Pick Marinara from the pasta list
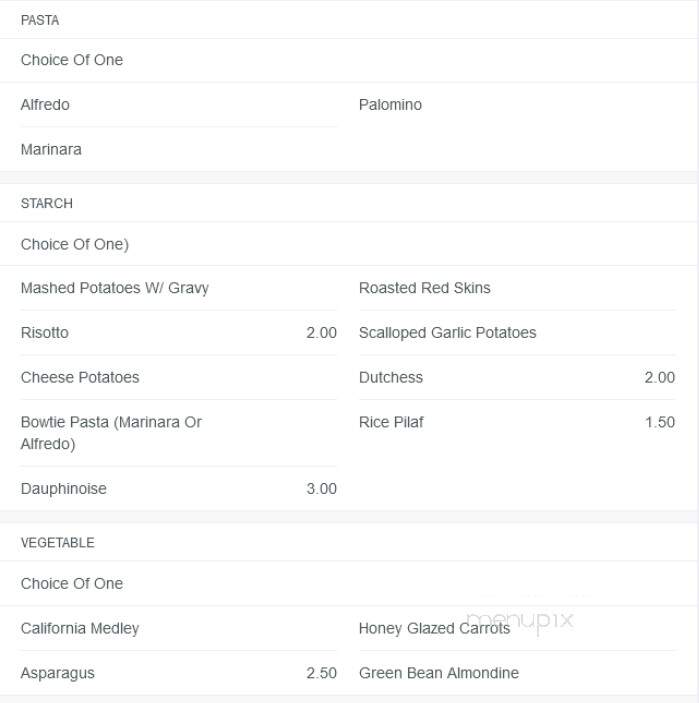 [51, 149]
